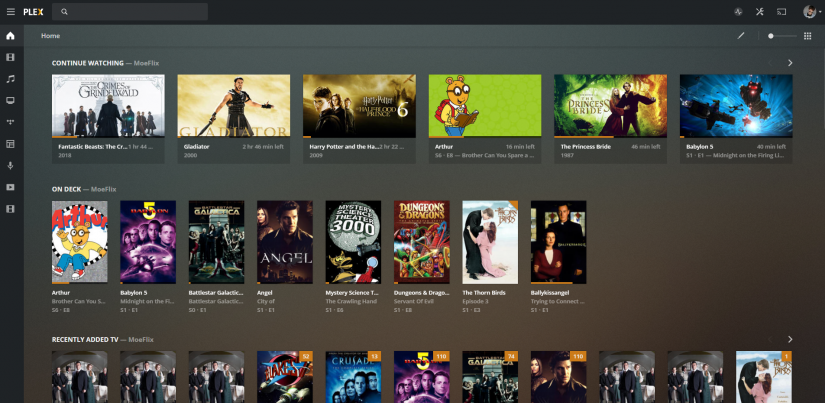
Task: Advance Recently Added TV with right arrow
Action: pyautogui.click(x=790, y=339)
